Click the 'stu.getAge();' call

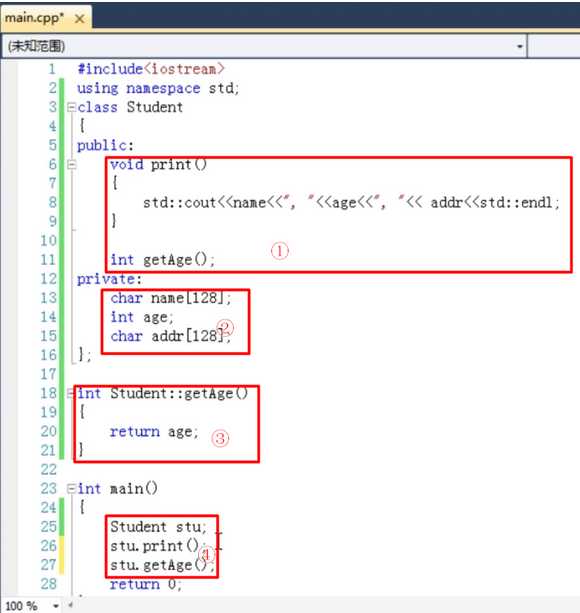tap(162, 565)
